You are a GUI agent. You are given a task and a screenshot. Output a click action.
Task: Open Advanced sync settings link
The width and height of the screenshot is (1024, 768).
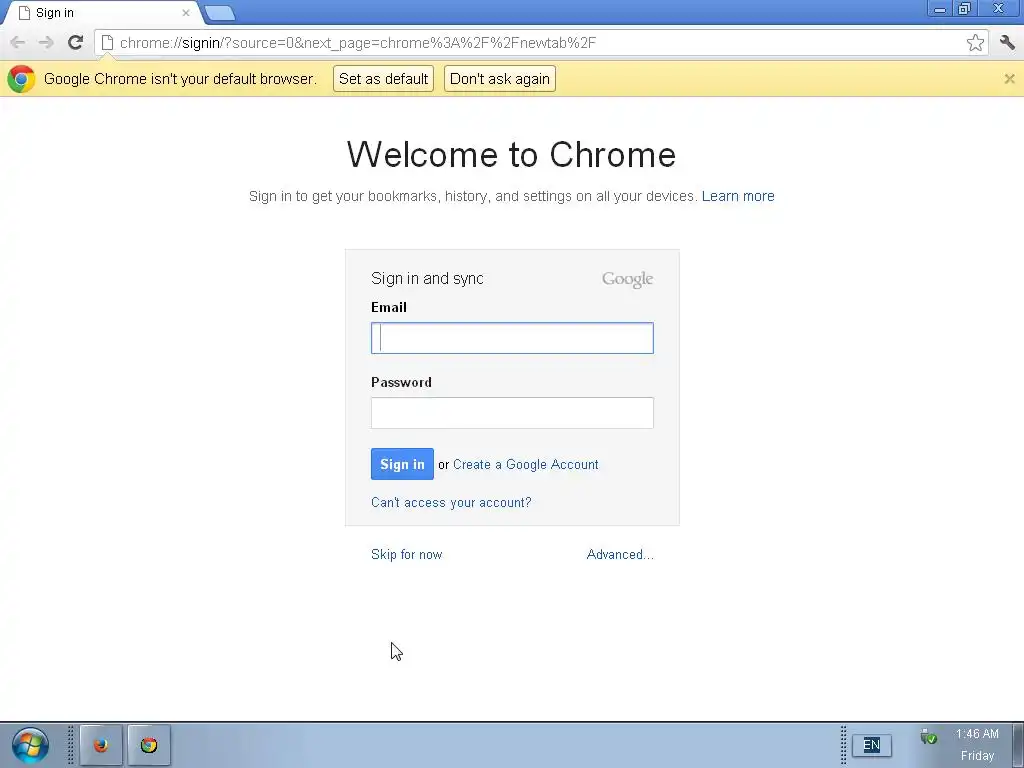620,554
